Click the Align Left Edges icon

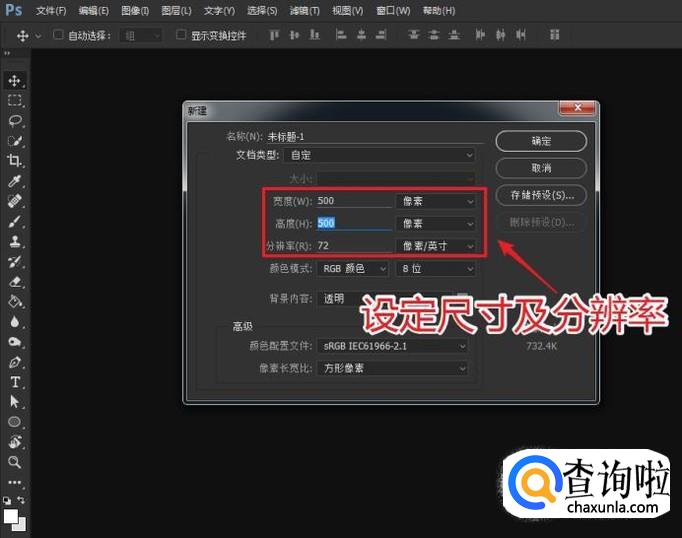pos(341,35)
